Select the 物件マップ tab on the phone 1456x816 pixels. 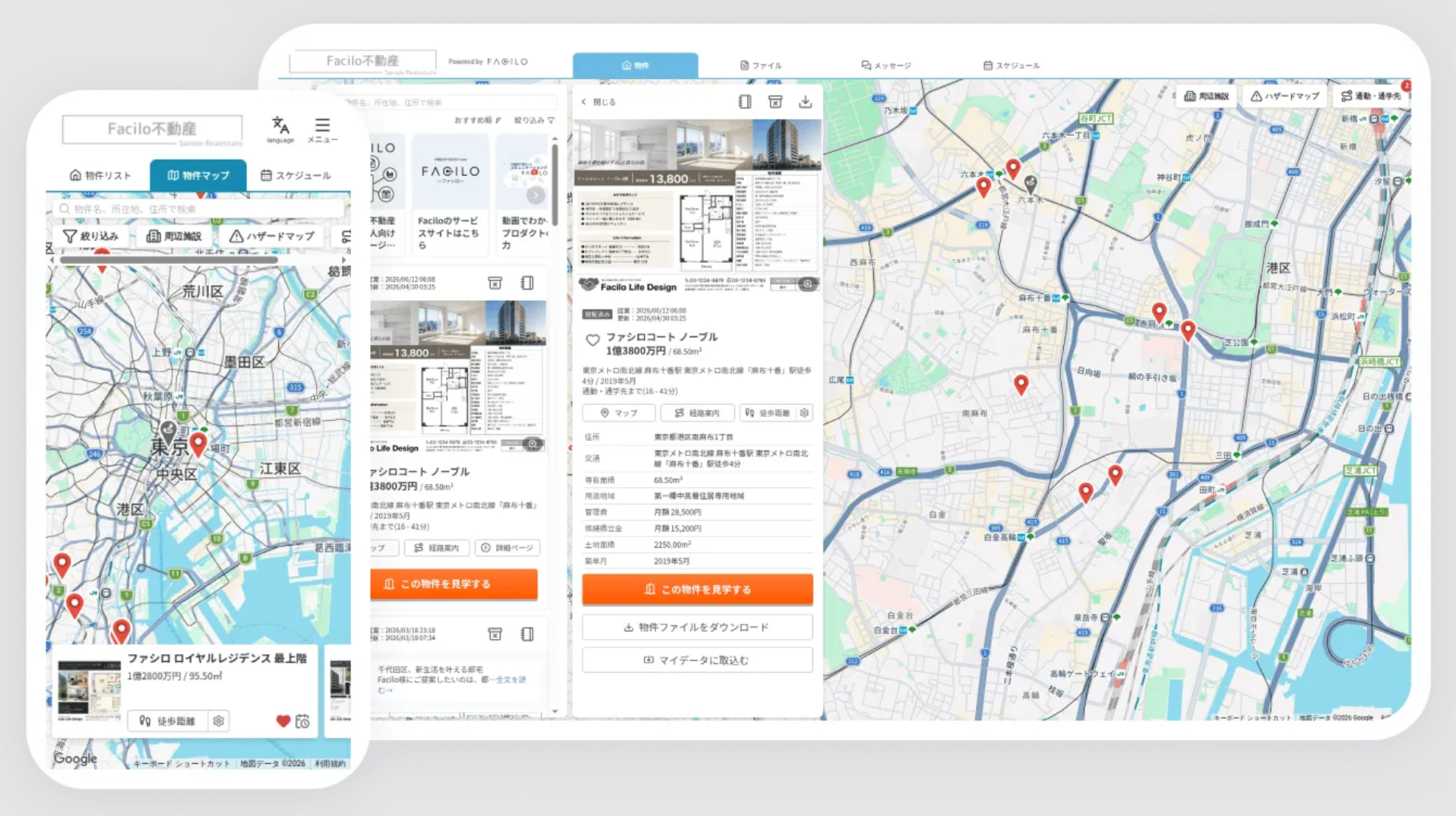[198, 176]
